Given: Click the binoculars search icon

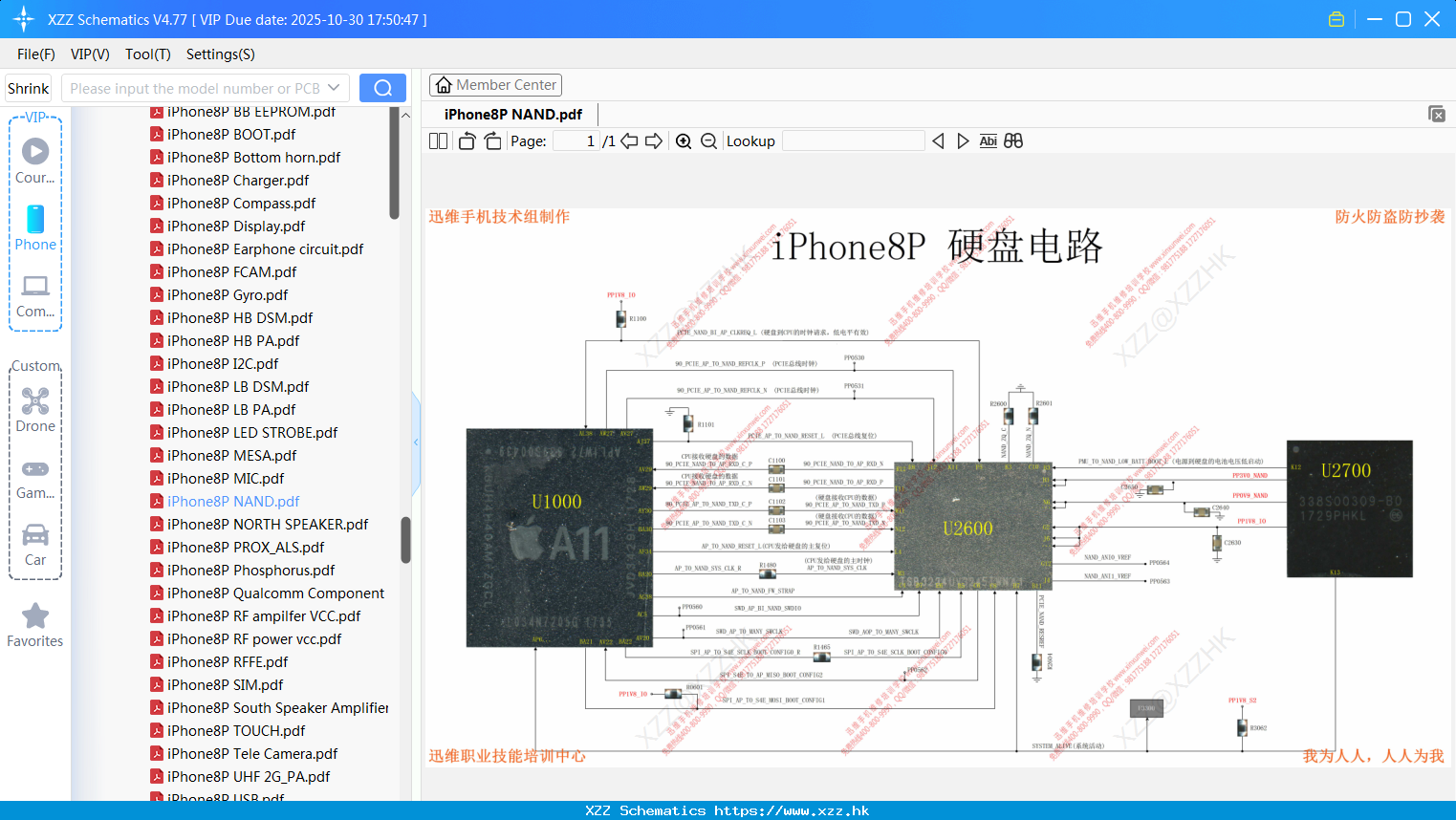Looking at the screenshot, I should pos(1013,141).
